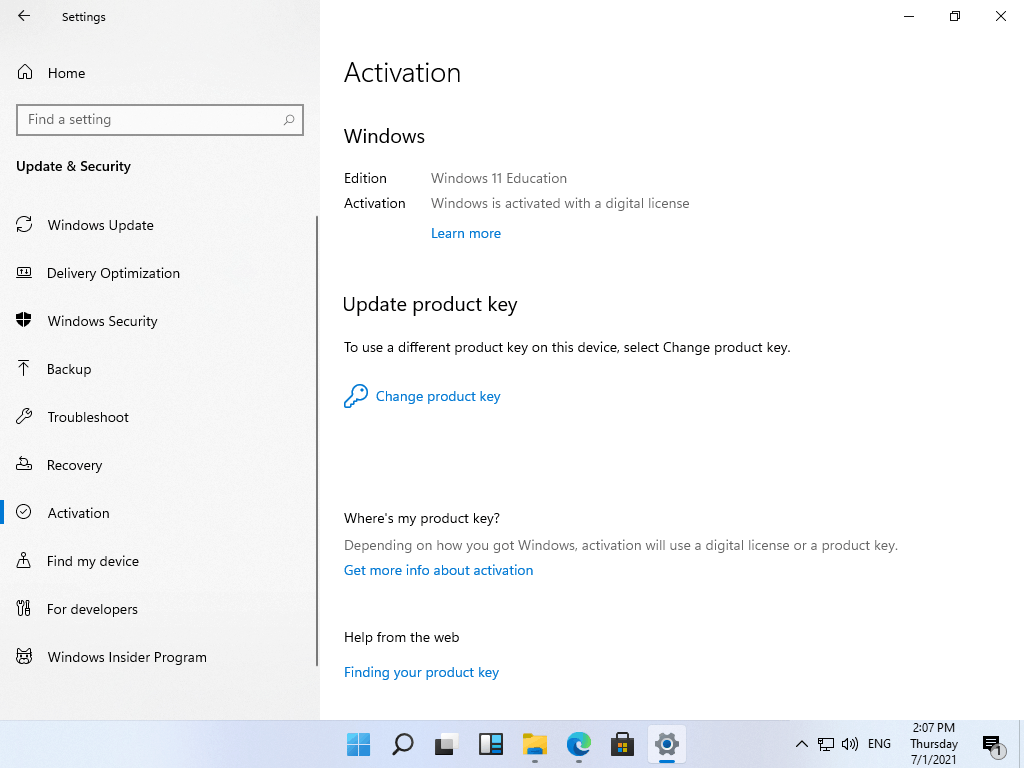The width and height of the screenshot is (1024, 768).
Task: Go to Settings Home via the house icon
Action: click(x=24, y=72)
